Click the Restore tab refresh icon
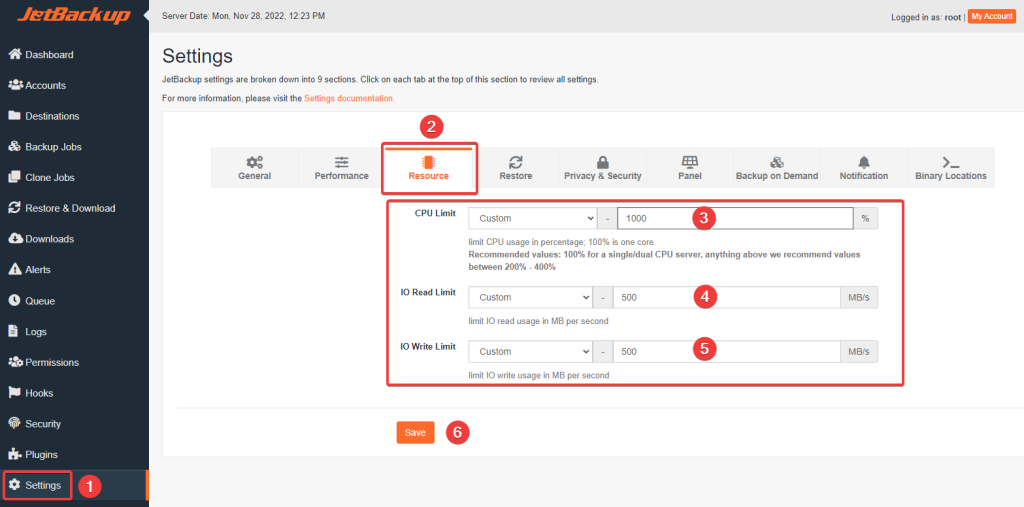The height and width of the screenshot is (507, 1024). [x=516, y=162]
